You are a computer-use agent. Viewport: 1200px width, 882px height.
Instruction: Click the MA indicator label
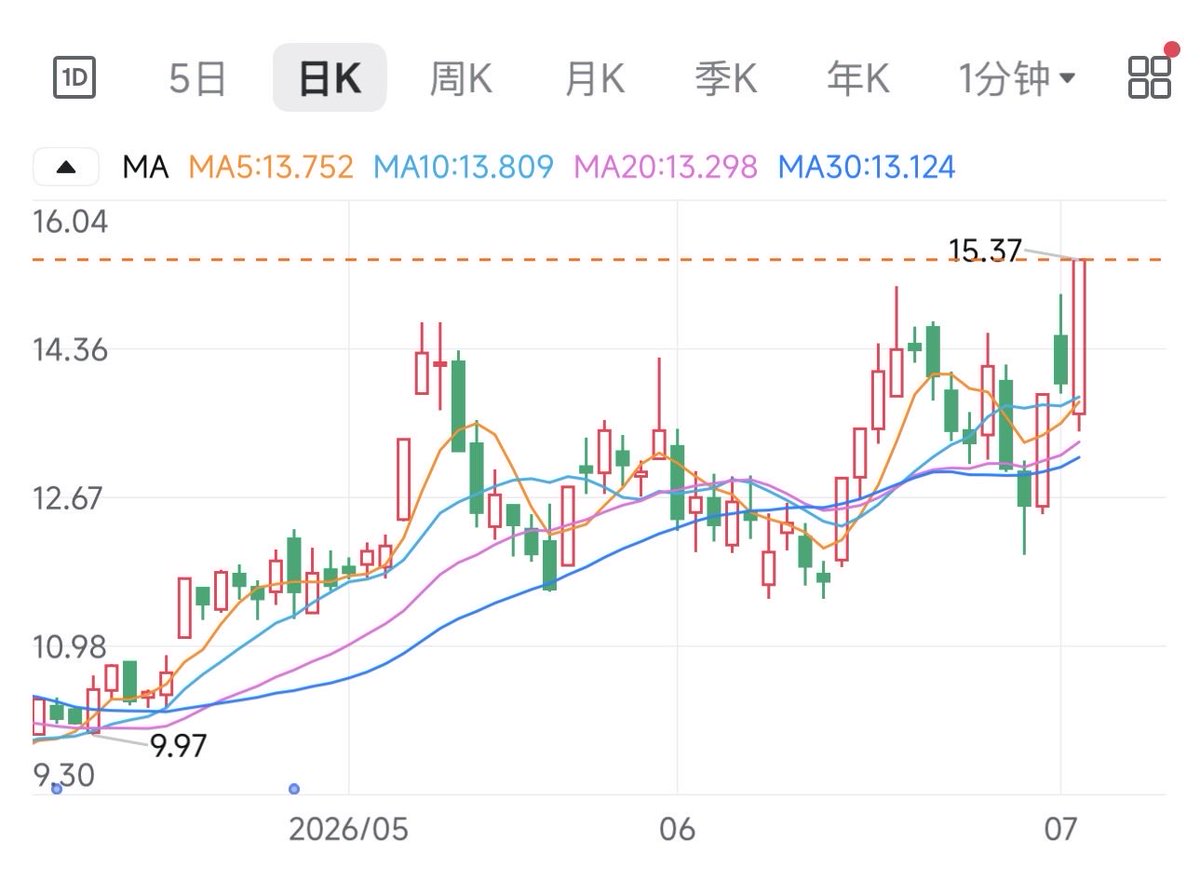pos(146,167)
